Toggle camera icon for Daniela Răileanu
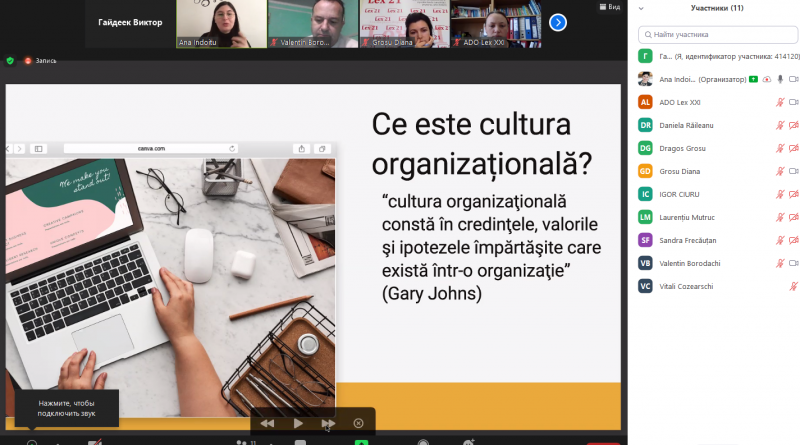The height and width of the screenshot is (445, 800). (794, 125)
